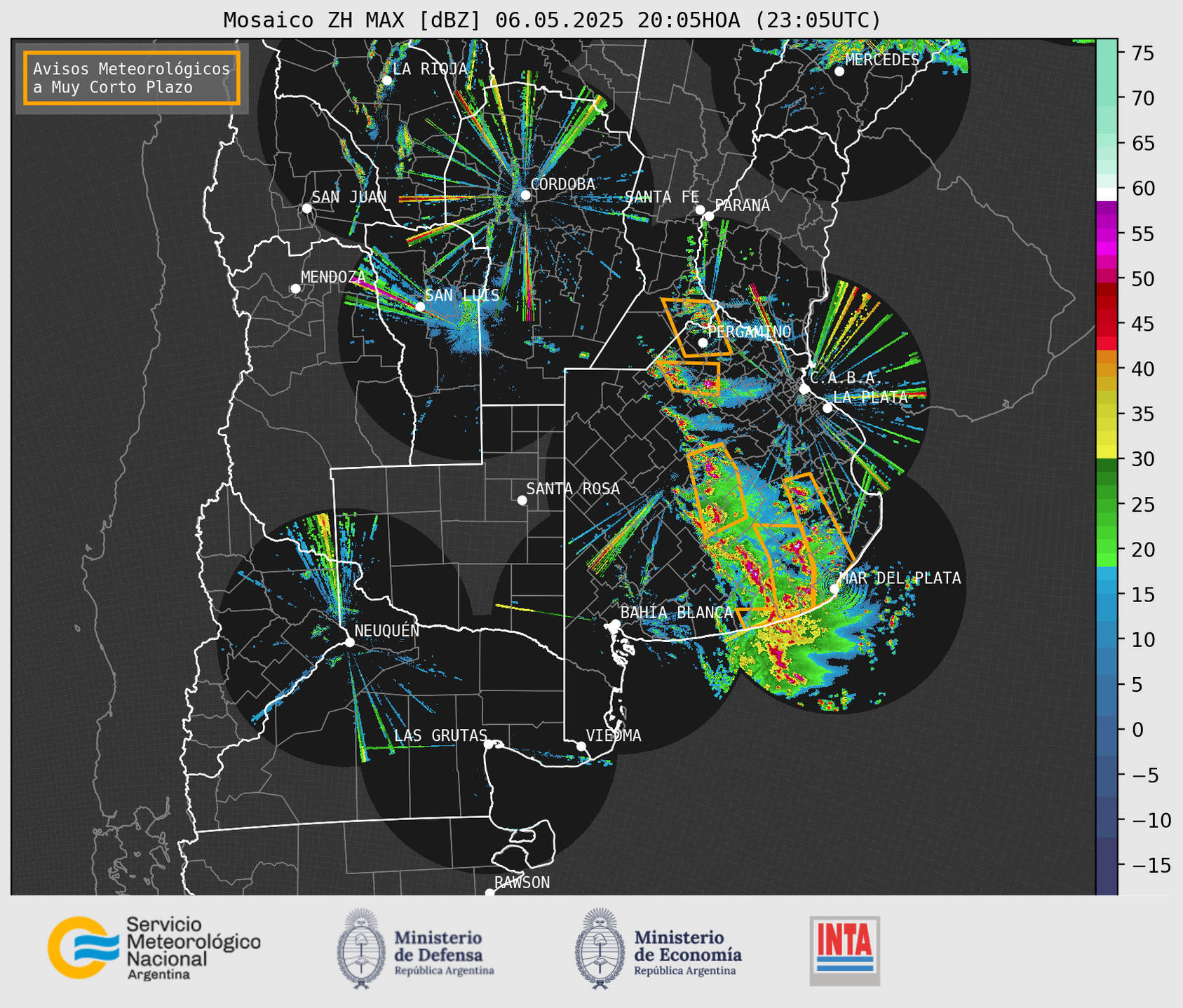Screen dimensions: 1183x1008
Task: Click the SANTA ROSA city marker dot
Action: click(x=522, y=500)
